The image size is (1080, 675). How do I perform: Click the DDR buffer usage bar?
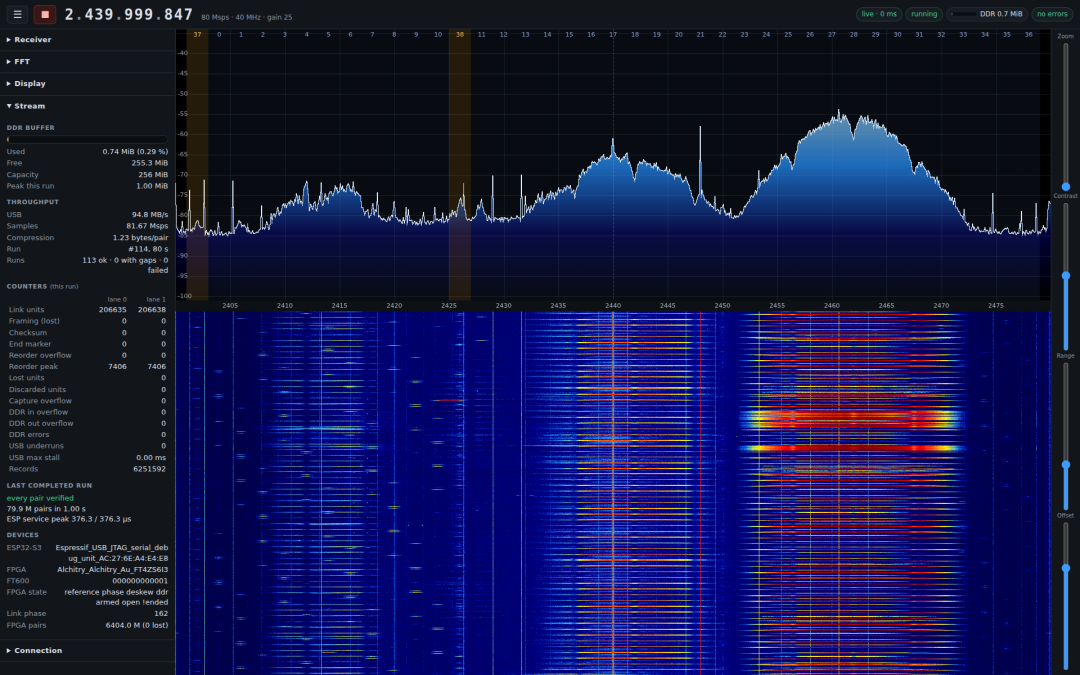pos(87,139)
